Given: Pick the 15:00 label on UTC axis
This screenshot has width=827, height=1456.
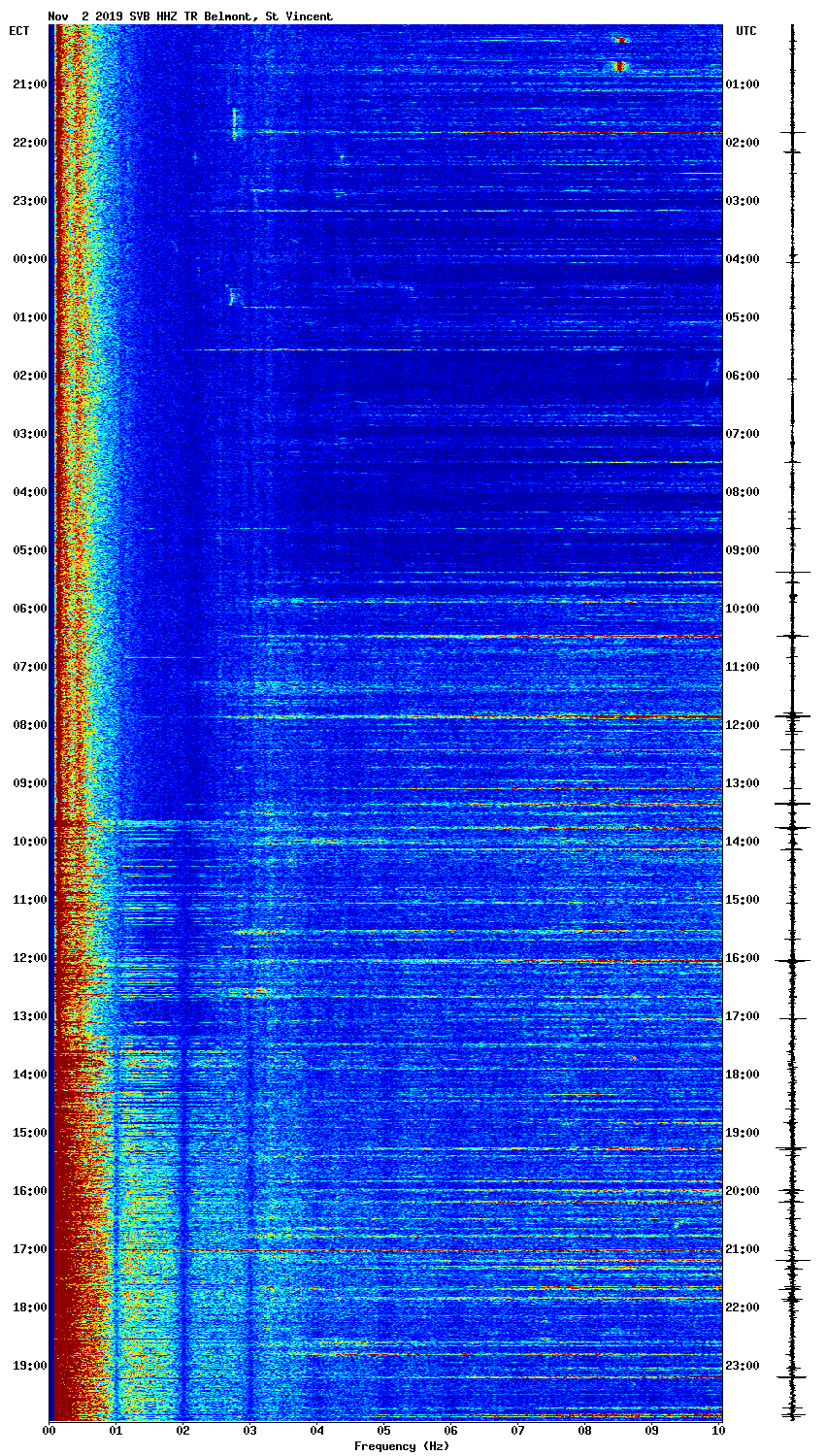Looking at the screenshot, I should [x=743, y=900].
